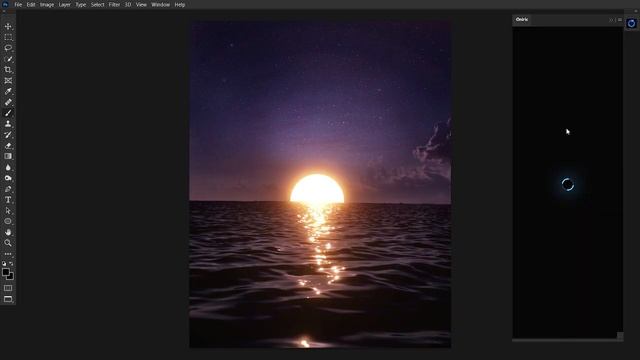Select the Gradient tool
The height and width of the screenshot is (360, 640).
(x=8, y=156)
